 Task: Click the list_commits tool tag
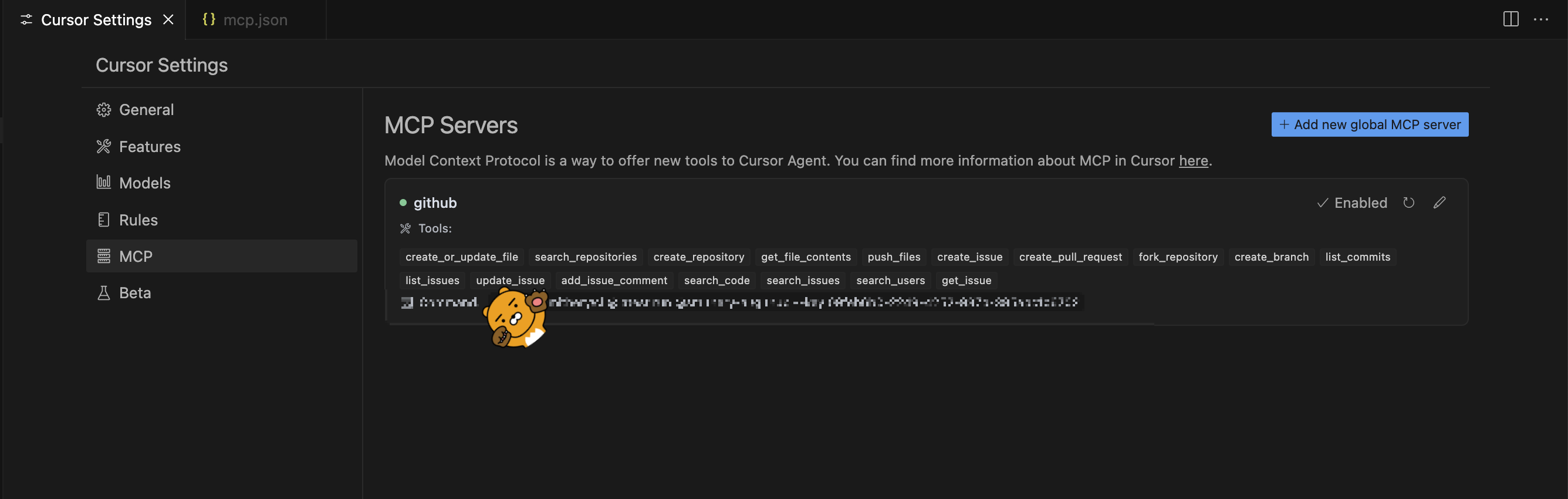(x=1357, y=257)
